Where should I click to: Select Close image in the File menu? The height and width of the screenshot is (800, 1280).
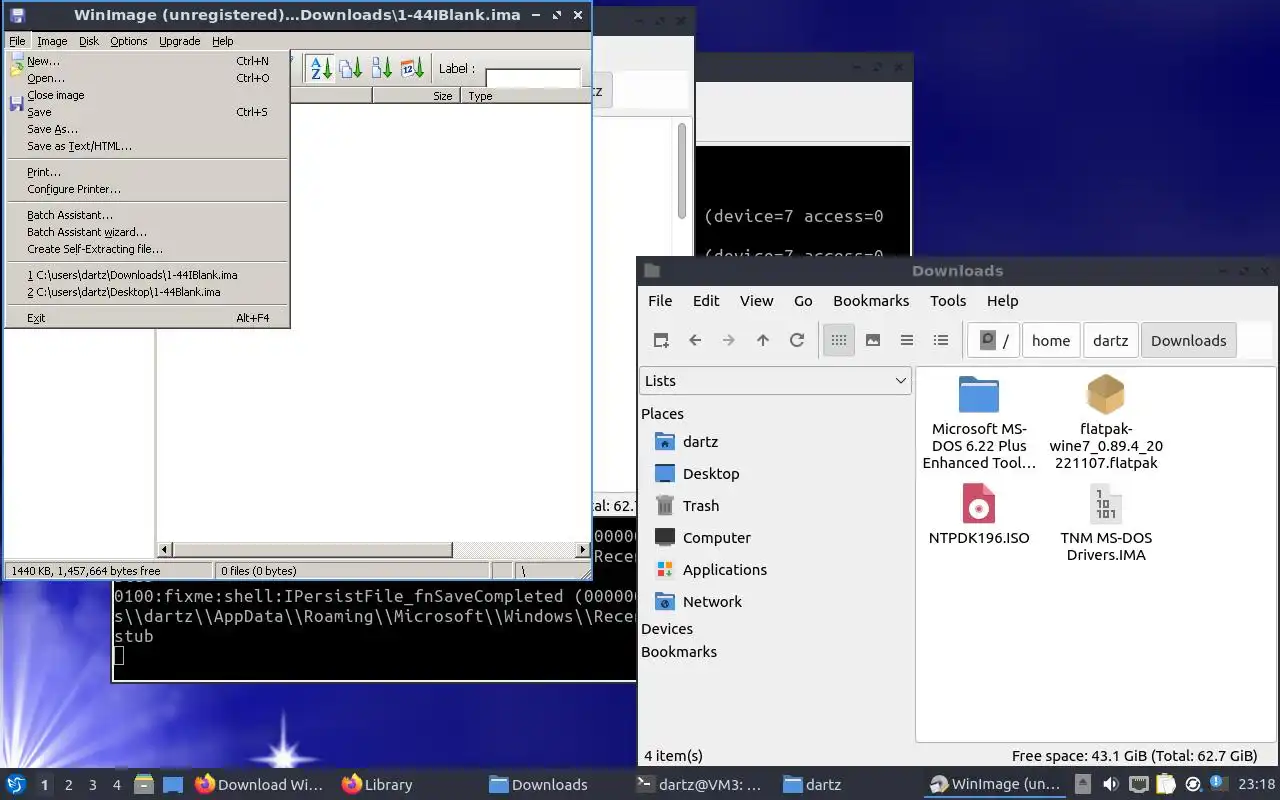point(147,95)
